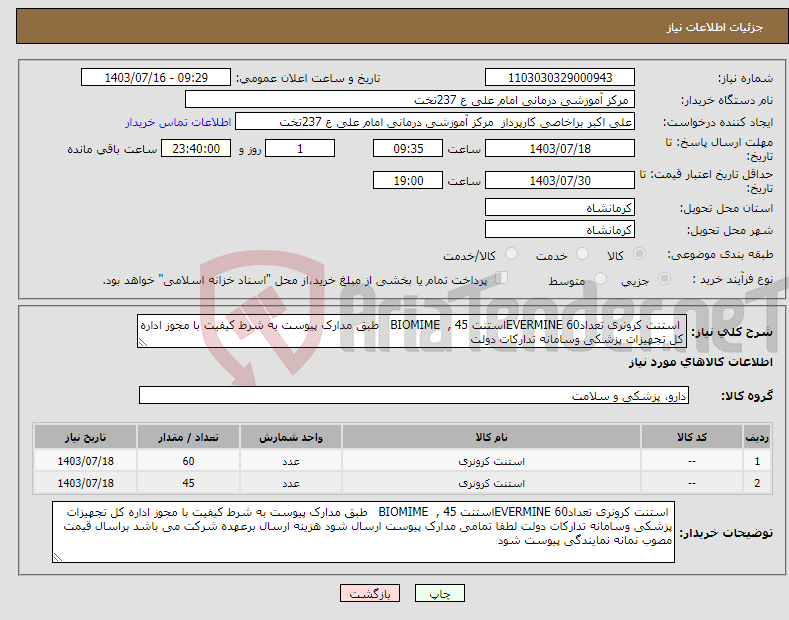Screen dimensions: 789x620
Task: Click the remaining time 23:40:00 field
Action: [196, 148]
